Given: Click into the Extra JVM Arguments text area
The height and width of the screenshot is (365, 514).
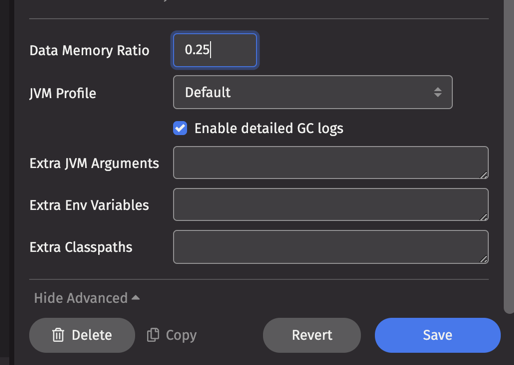Looking at the screenshot, I should tap(331, 163).
